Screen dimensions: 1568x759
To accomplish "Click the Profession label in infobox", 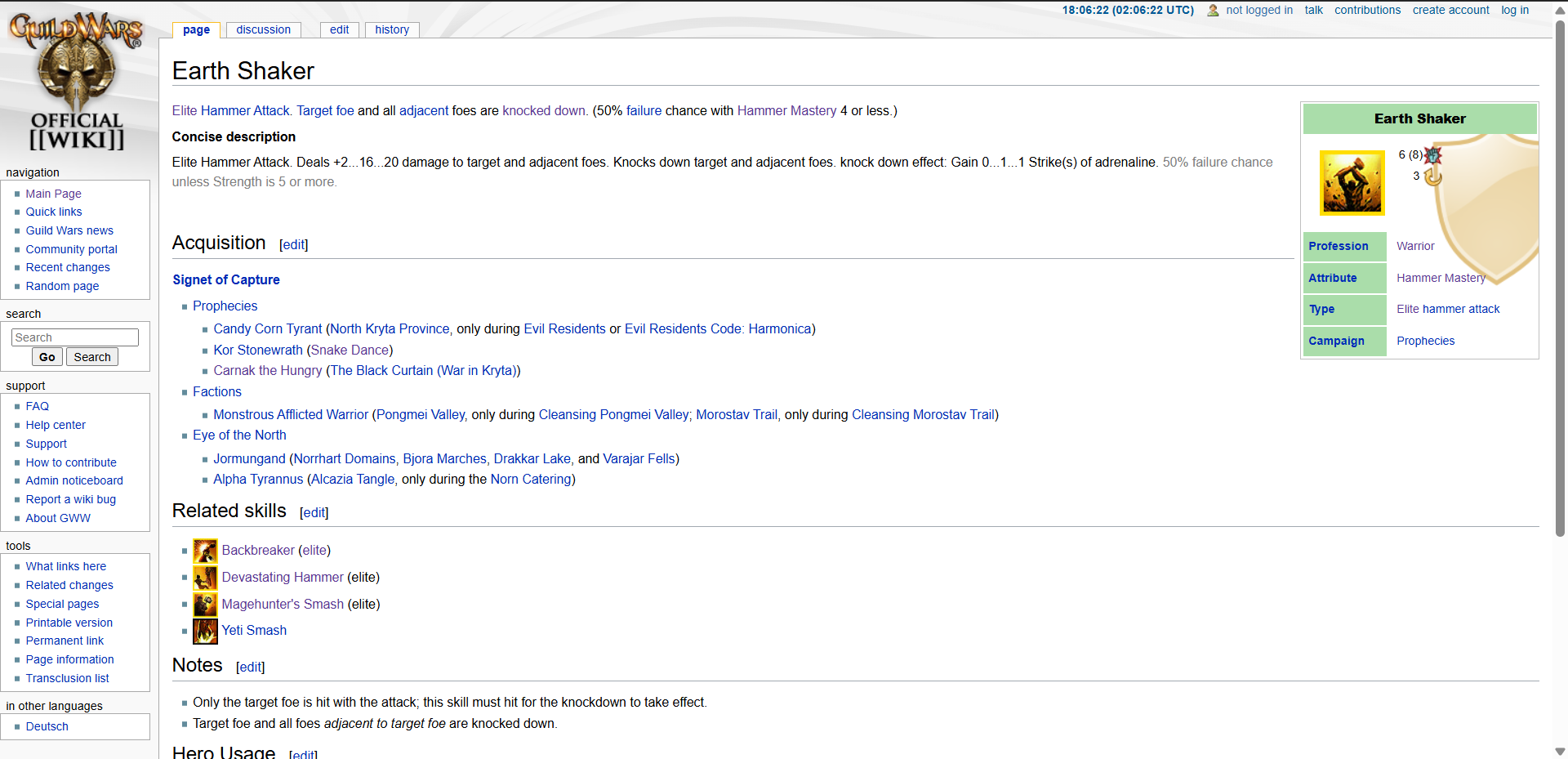I will click(1338, 246).
